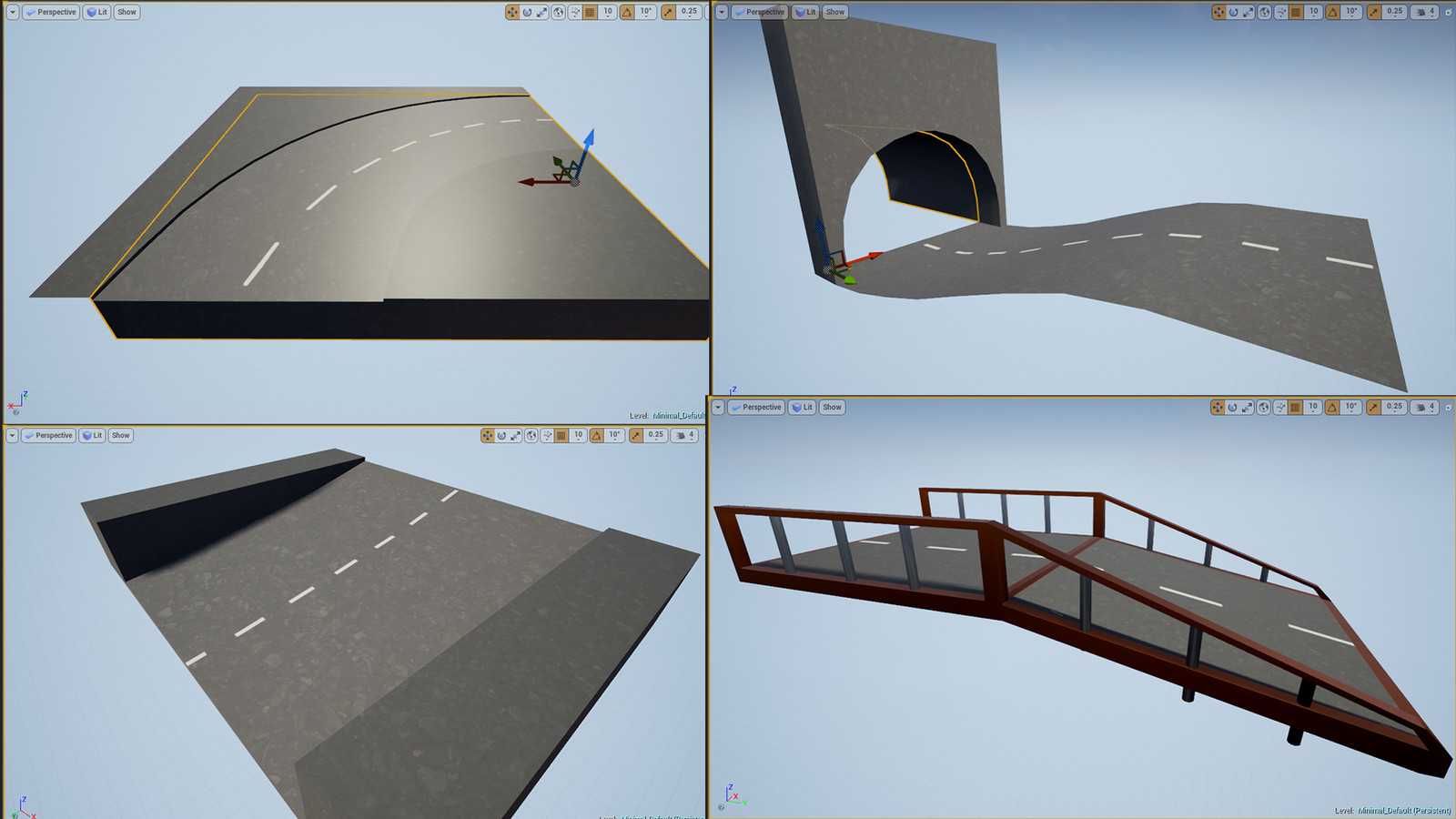
Task: Click Show button in bridge viewport
Action: point(832,407)
